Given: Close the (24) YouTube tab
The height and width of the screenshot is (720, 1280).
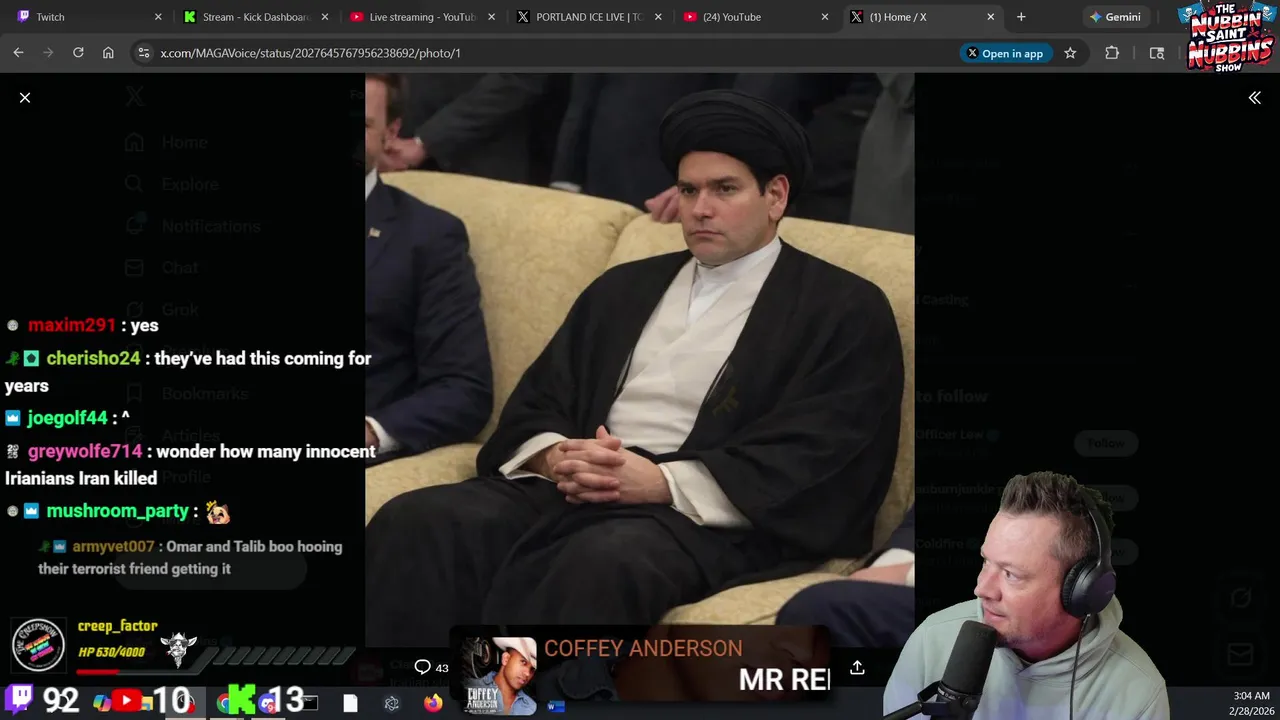Looking at the screenshot, I should click(825, 17).
